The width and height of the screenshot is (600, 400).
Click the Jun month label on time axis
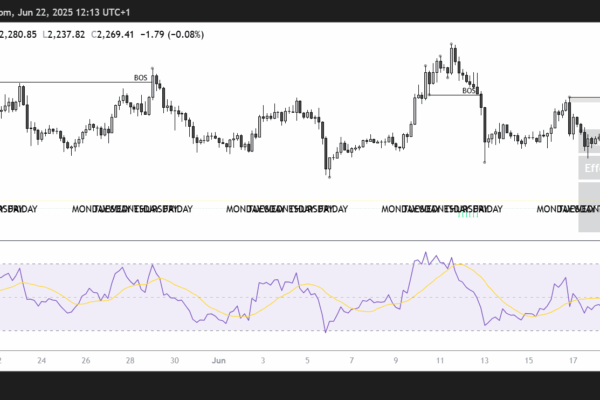218,361
